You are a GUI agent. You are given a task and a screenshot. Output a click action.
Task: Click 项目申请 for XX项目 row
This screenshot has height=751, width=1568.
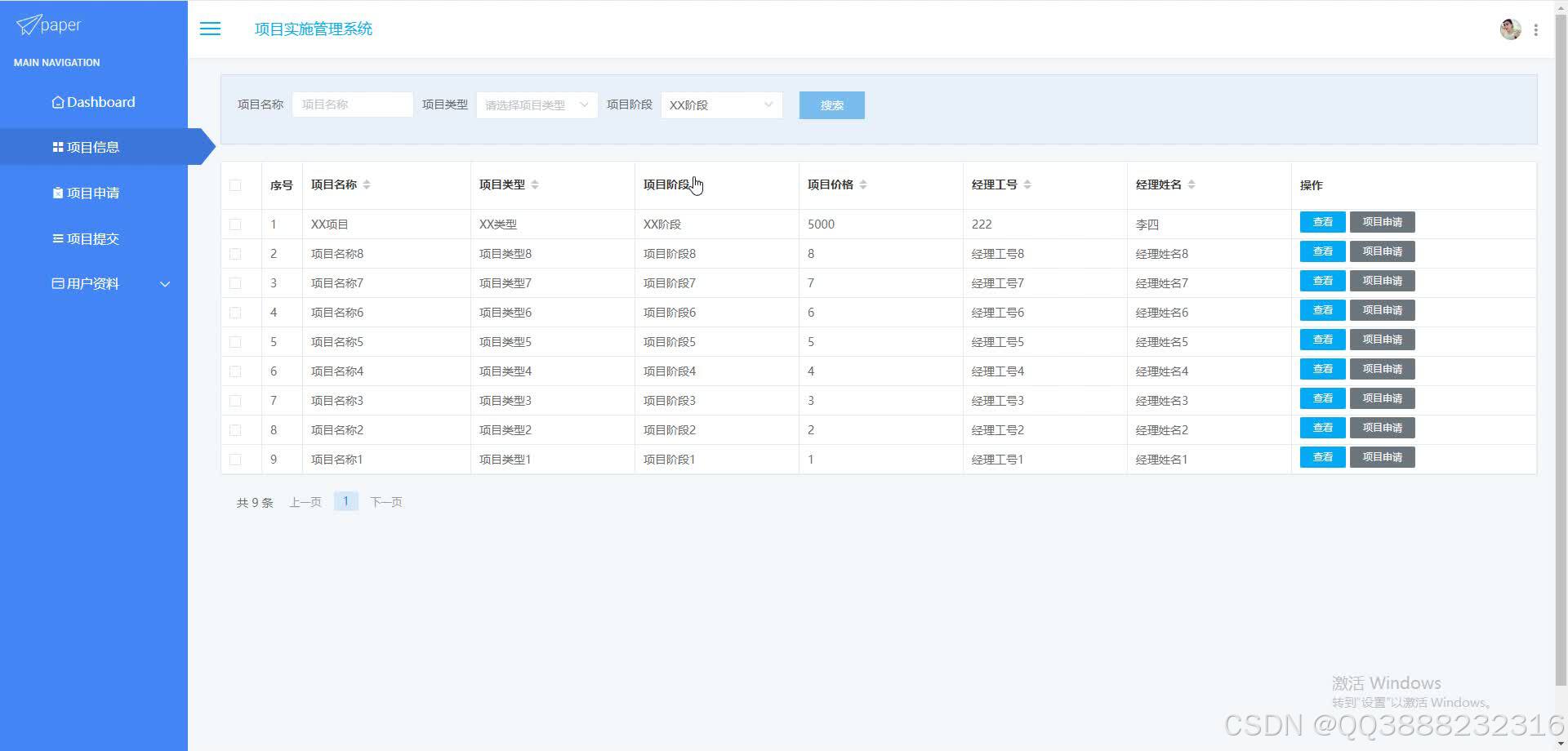(1382, 222)
